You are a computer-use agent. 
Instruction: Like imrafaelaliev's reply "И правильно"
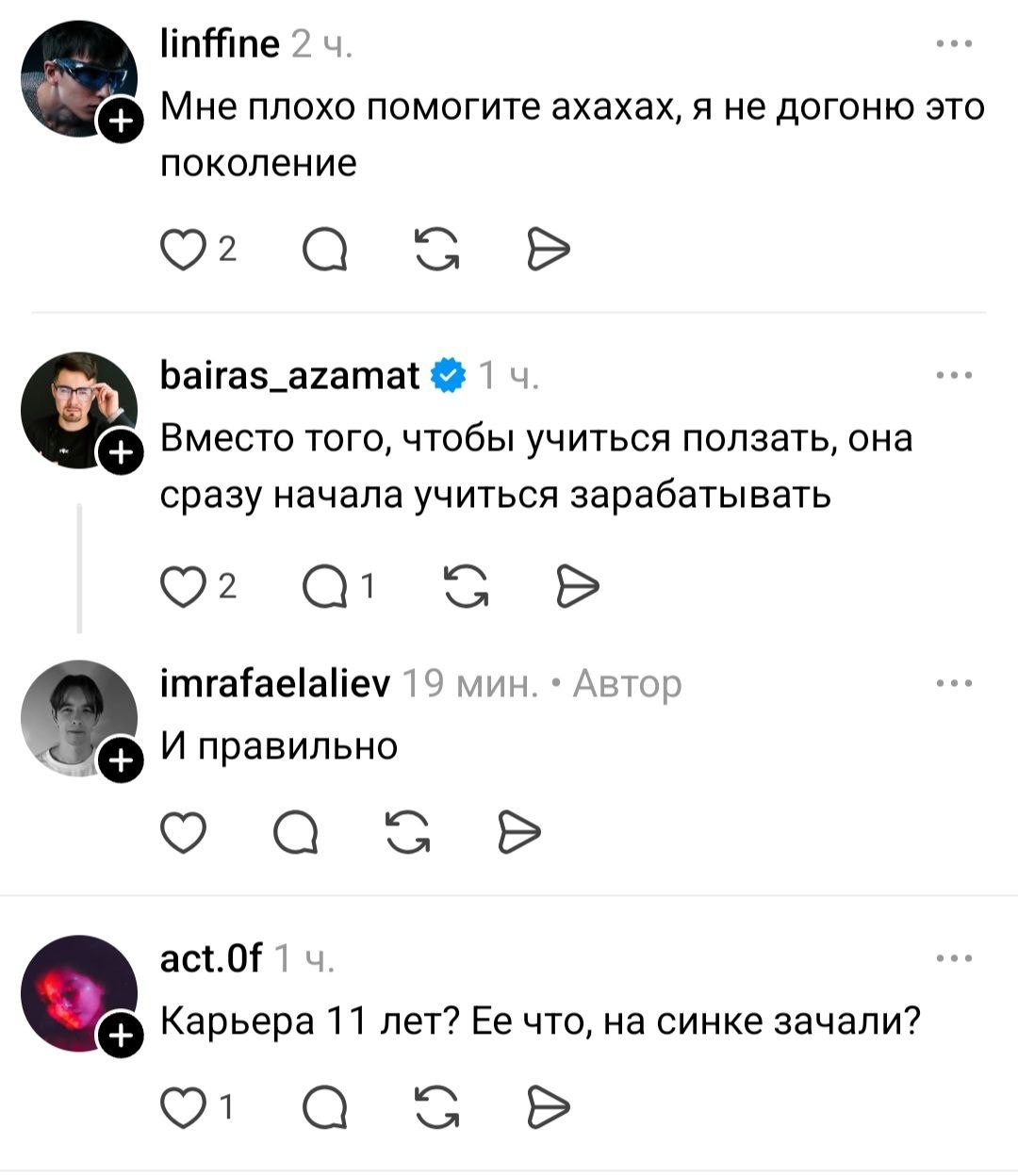pyautogui.click(x=184, y=831)
